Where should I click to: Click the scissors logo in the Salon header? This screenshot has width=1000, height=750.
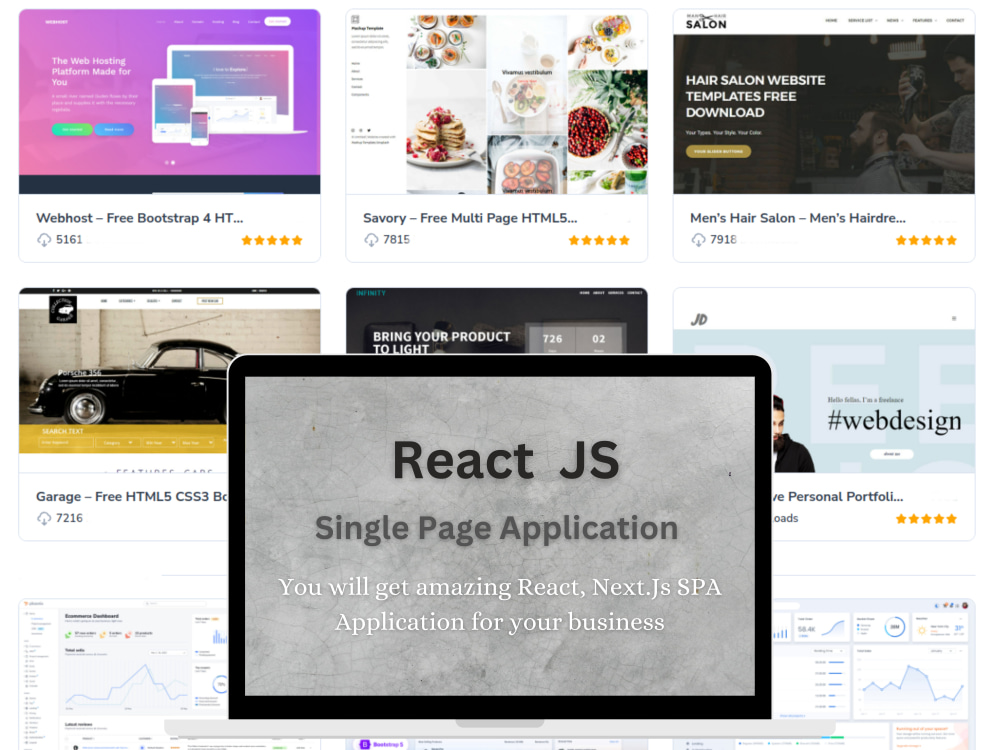pyautogui.click(x=707, y=15)
